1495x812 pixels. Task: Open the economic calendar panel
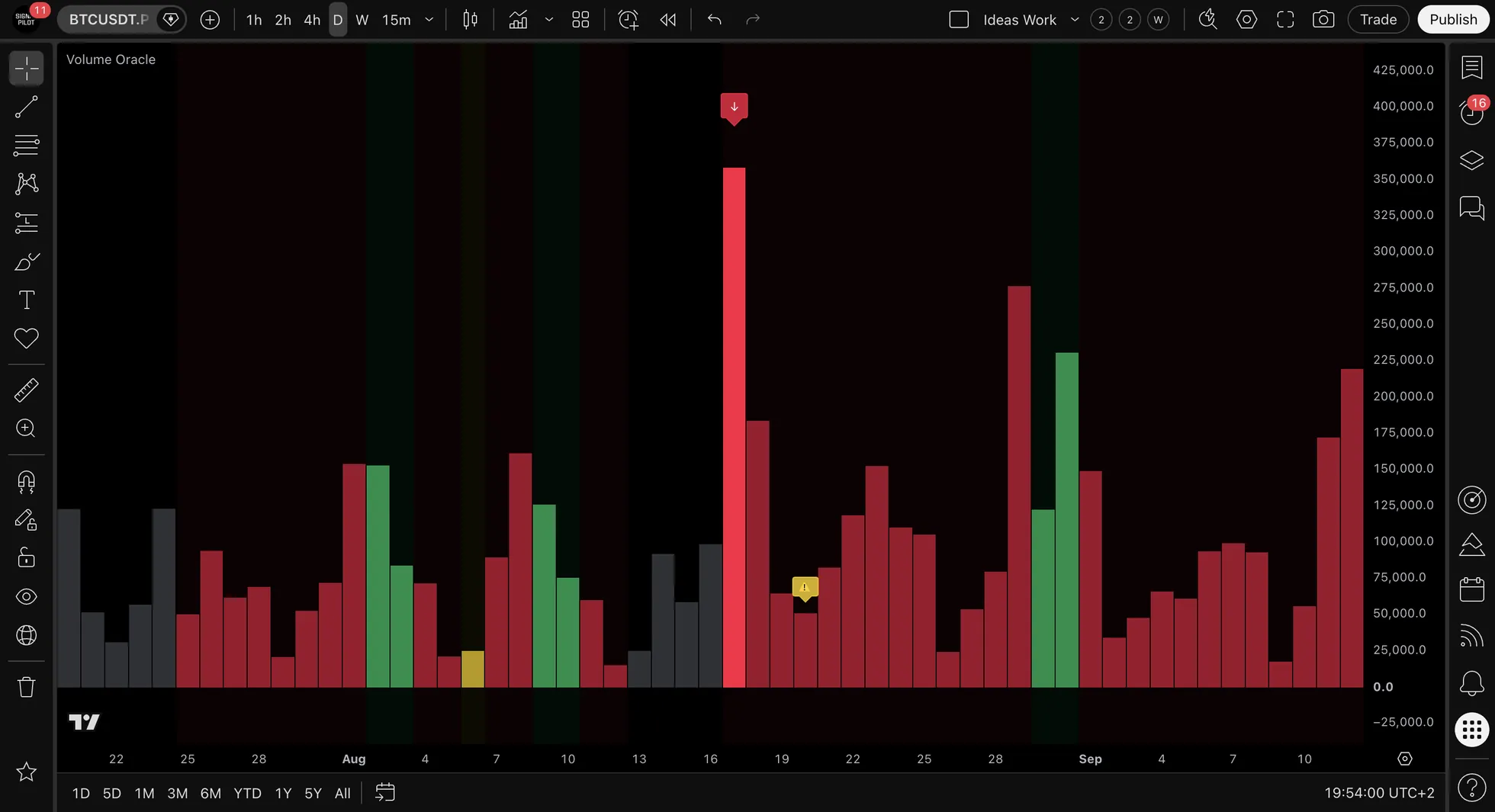pos(1471,589)
